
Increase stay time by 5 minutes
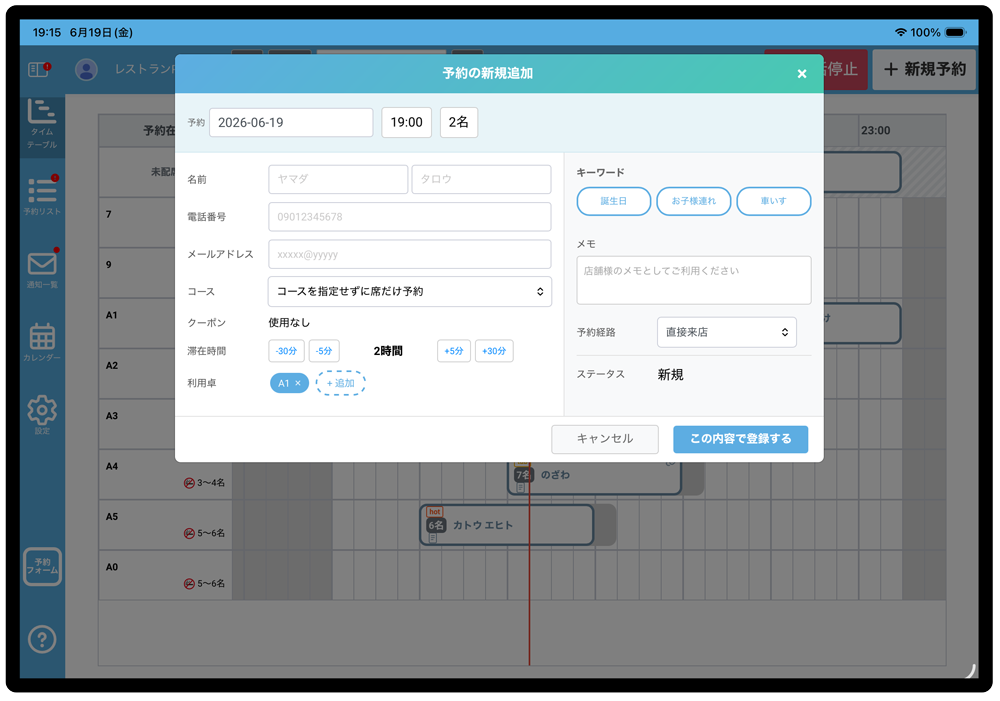pyautogui.click(x=454, y=351)
